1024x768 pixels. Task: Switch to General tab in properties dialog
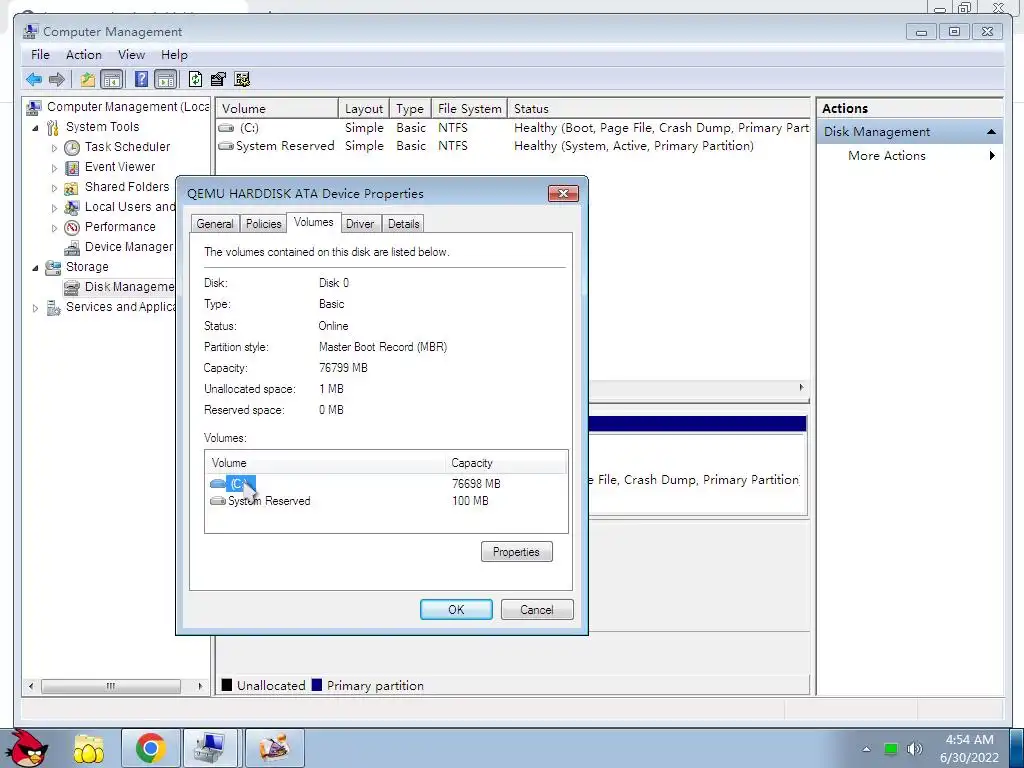pyautogui.click(x=215, y=224)
